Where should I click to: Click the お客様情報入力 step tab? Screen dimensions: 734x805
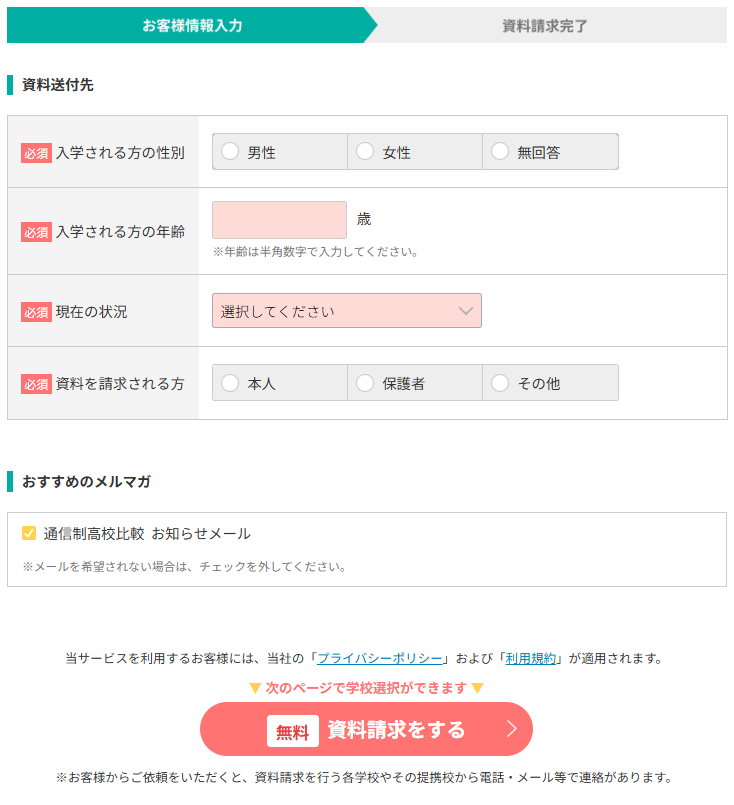pos(192,26)
